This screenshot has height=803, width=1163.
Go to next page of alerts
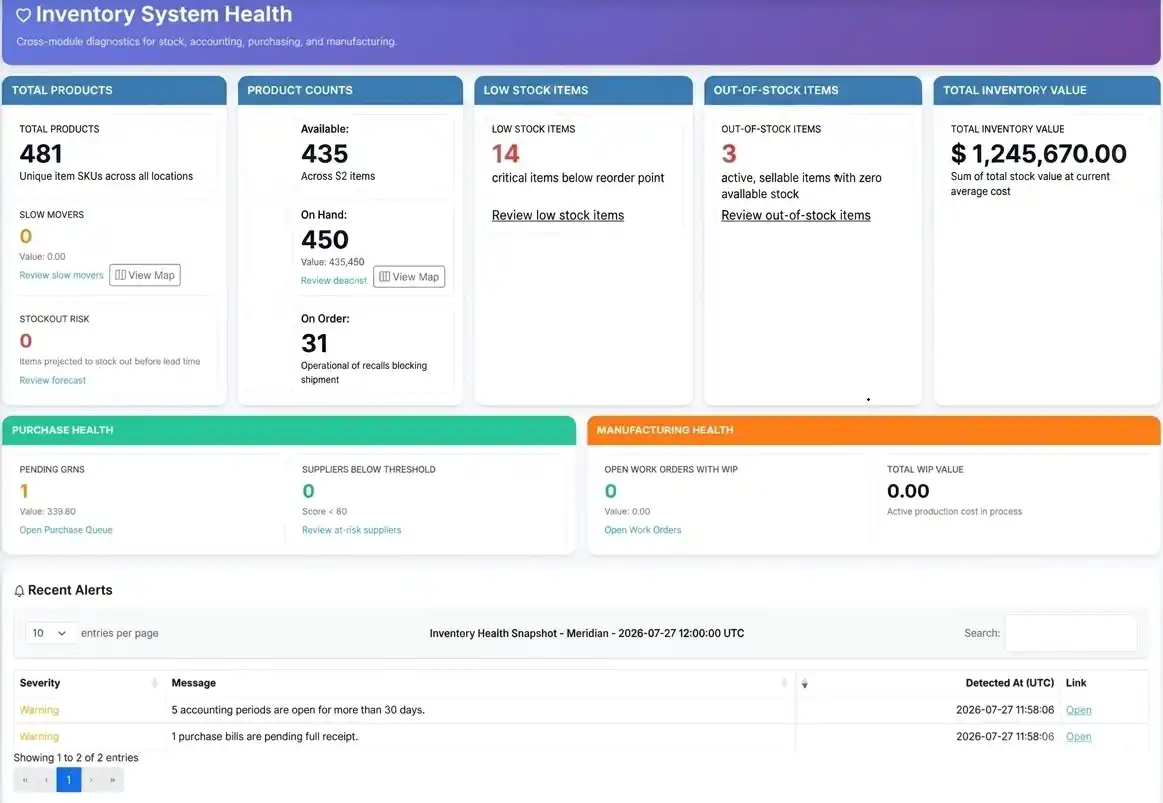[91, 780]
